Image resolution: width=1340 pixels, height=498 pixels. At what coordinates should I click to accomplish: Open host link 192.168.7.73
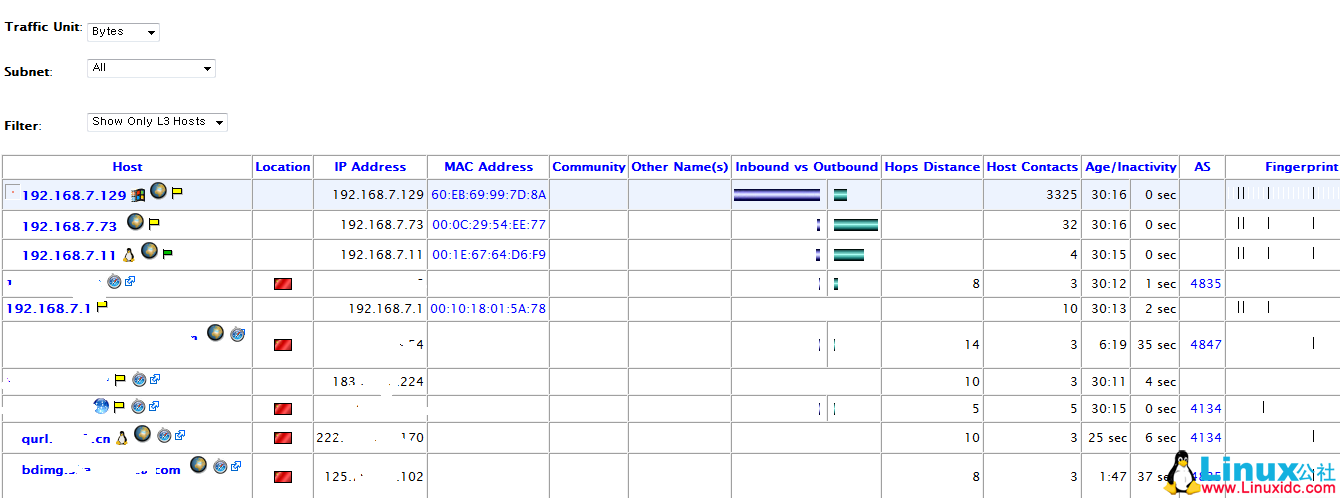[x=69, y=226]
